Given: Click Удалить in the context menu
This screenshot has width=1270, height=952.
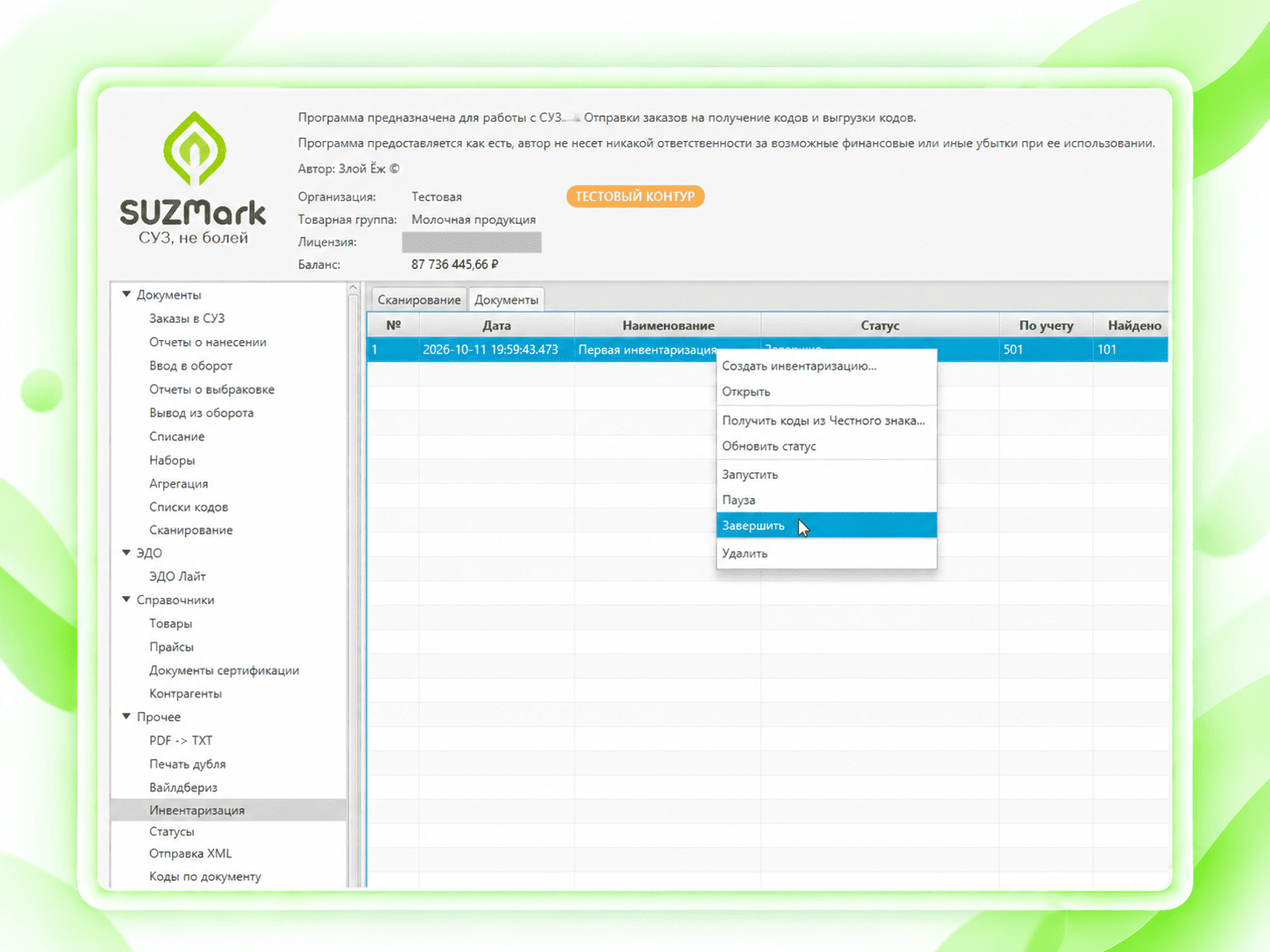Looking at the screenshot, I should coord(826,553).
